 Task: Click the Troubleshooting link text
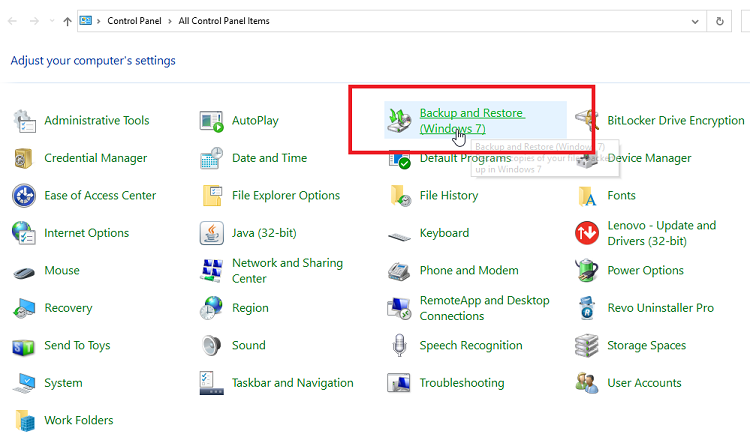(x=462, y=383)
